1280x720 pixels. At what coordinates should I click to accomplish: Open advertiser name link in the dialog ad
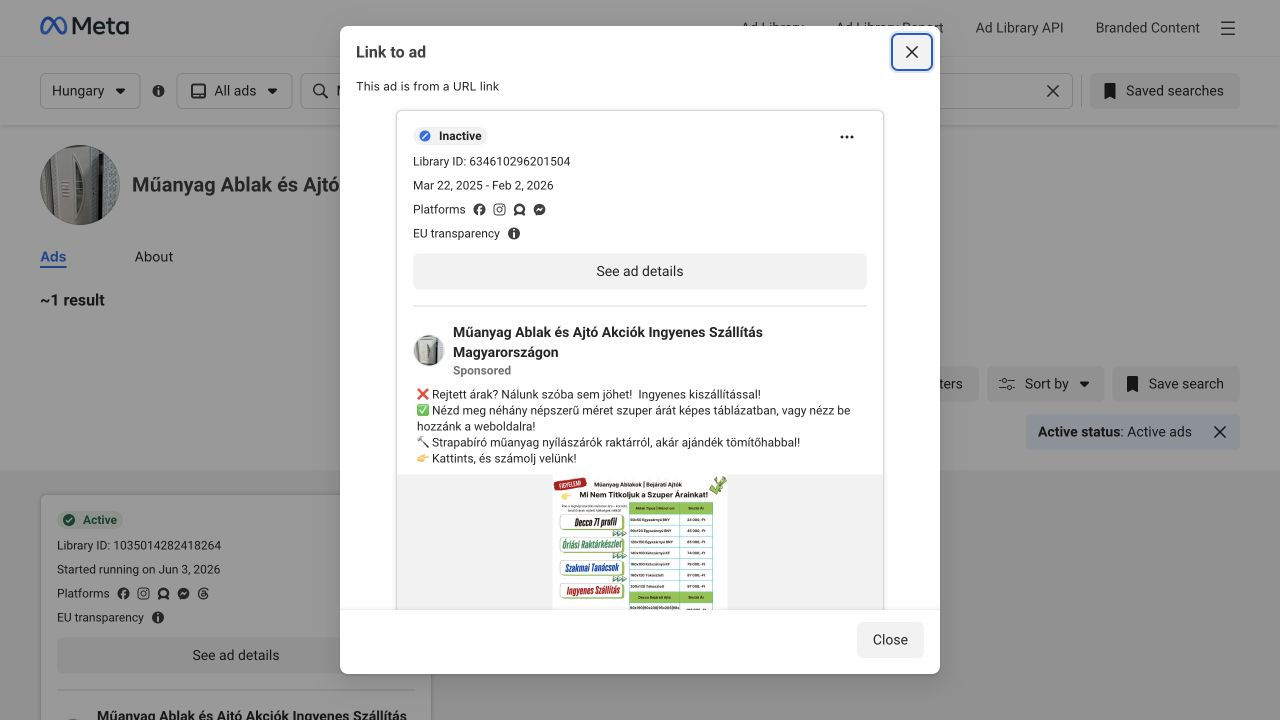608,342
